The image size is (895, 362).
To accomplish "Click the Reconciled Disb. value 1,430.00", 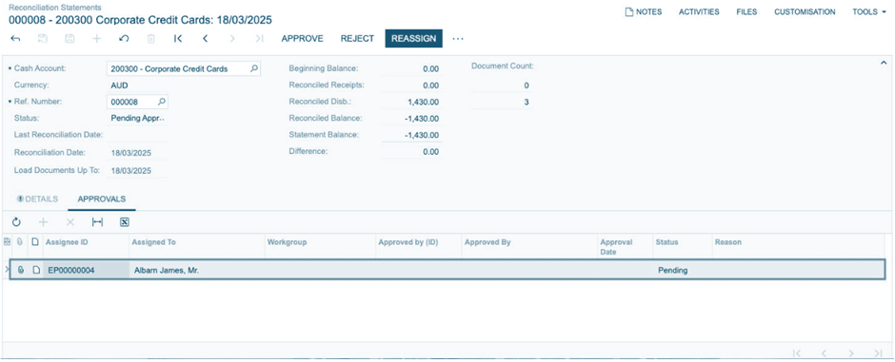I will tap(423, 102).
